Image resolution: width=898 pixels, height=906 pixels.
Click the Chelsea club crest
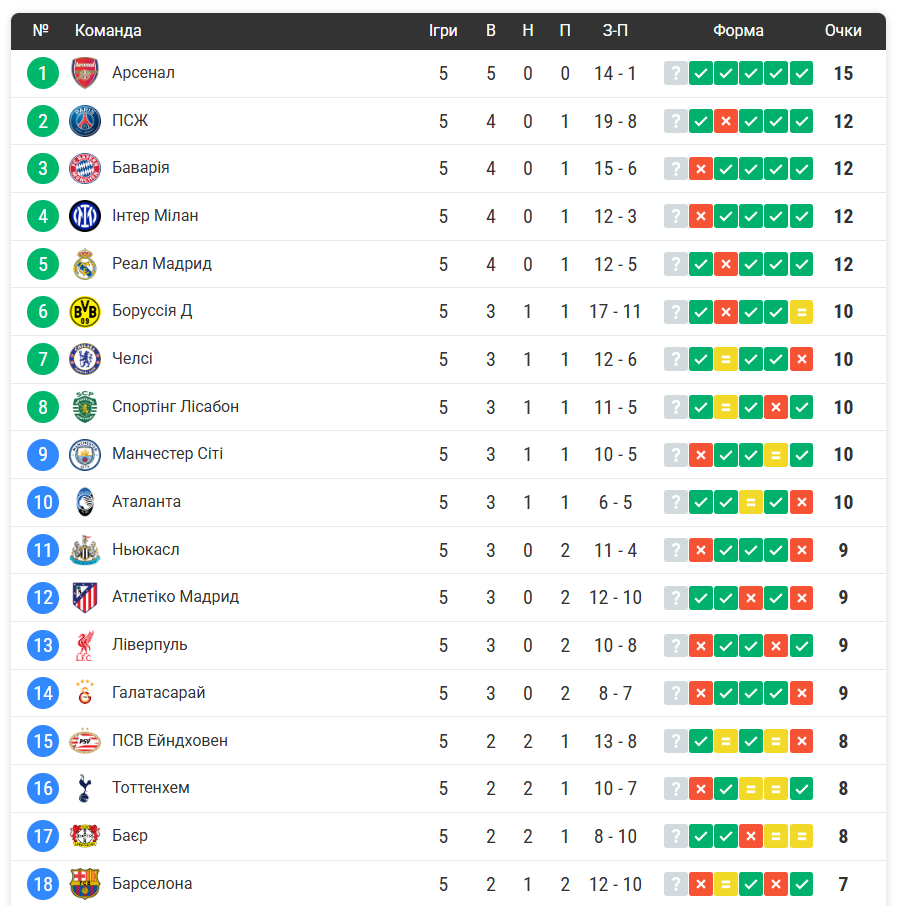(x=85, y=359)
